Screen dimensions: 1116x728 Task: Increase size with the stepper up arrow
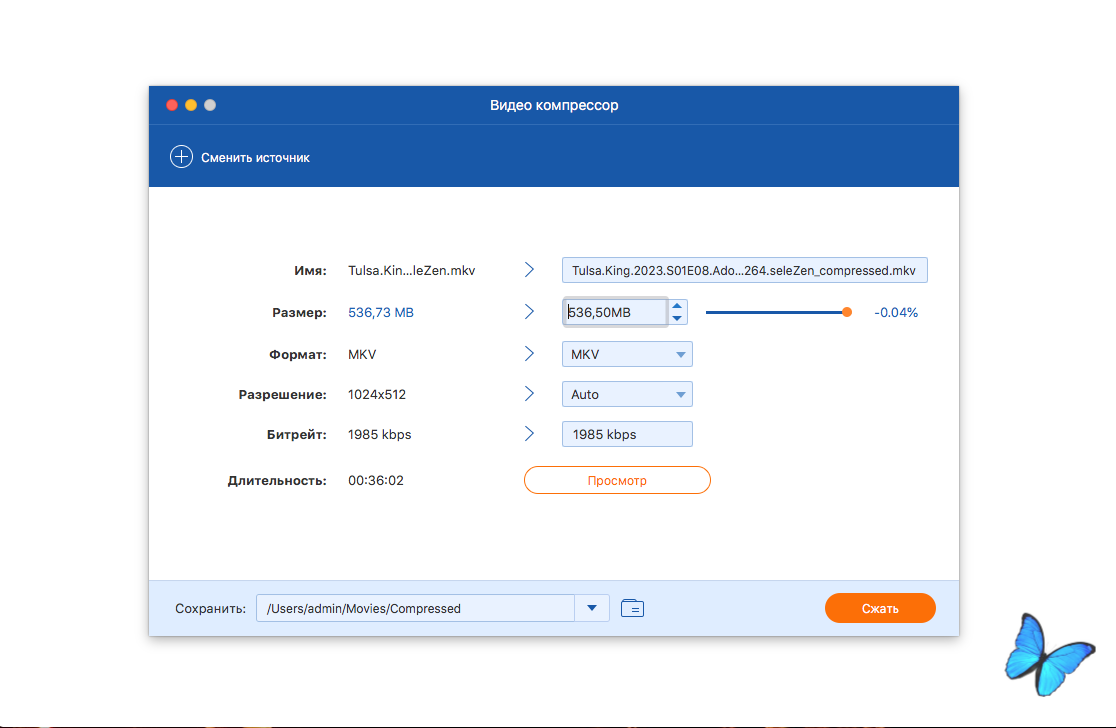click(x=677, y=307)
